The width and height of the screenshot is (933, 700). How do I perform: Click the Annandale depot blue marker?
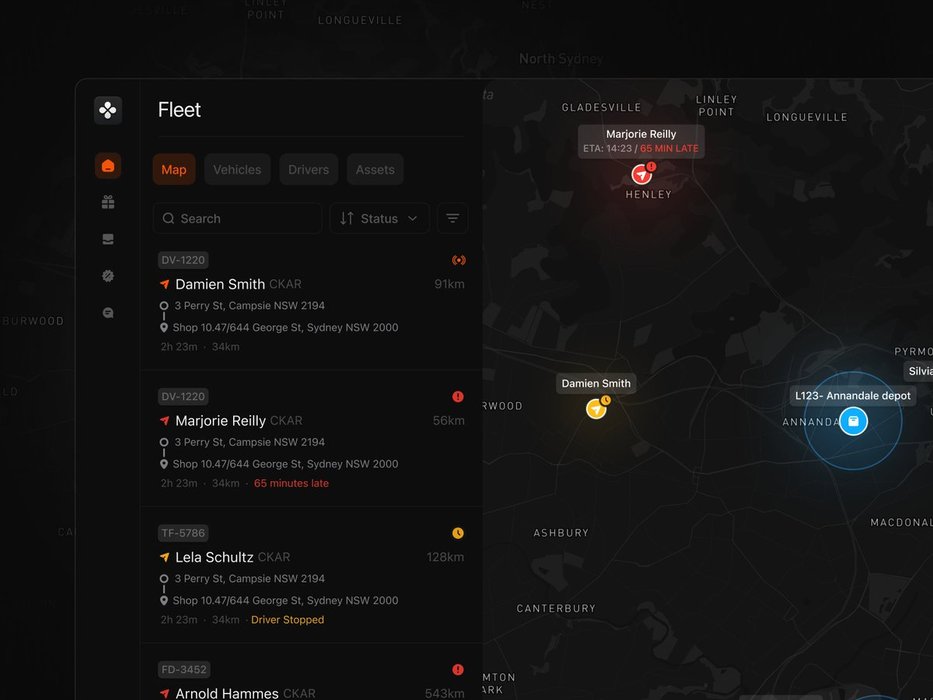pos(853,421)
